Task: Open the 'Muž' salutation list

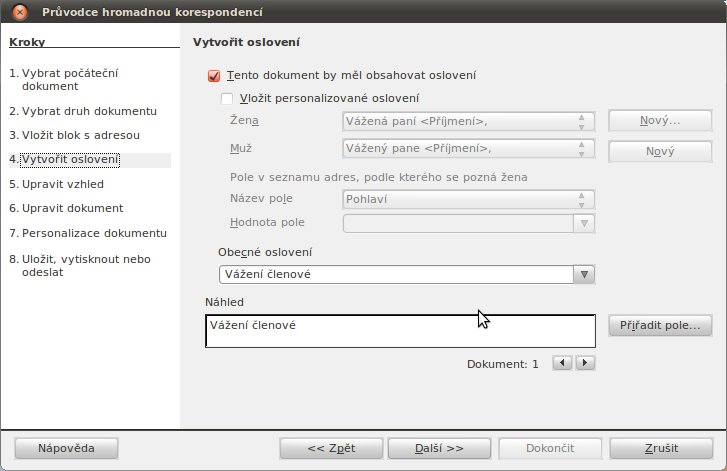Action: pos(468,148)
